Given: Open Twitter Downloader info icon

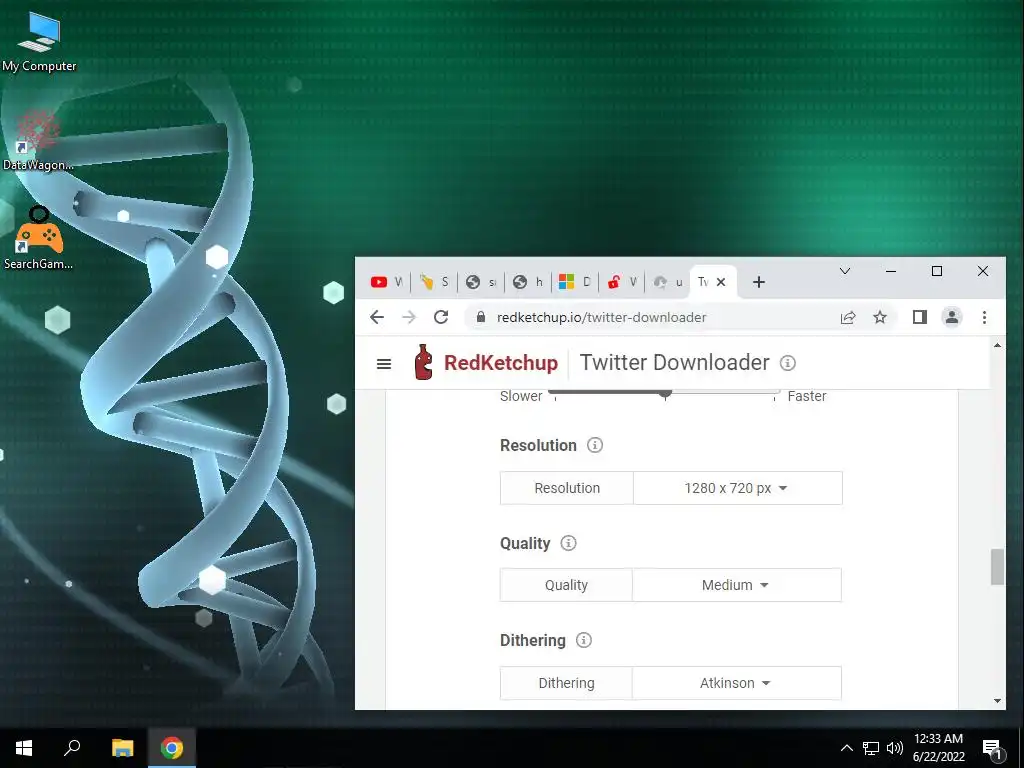Looking at the screenshot, I should click(x=788, y=363).
